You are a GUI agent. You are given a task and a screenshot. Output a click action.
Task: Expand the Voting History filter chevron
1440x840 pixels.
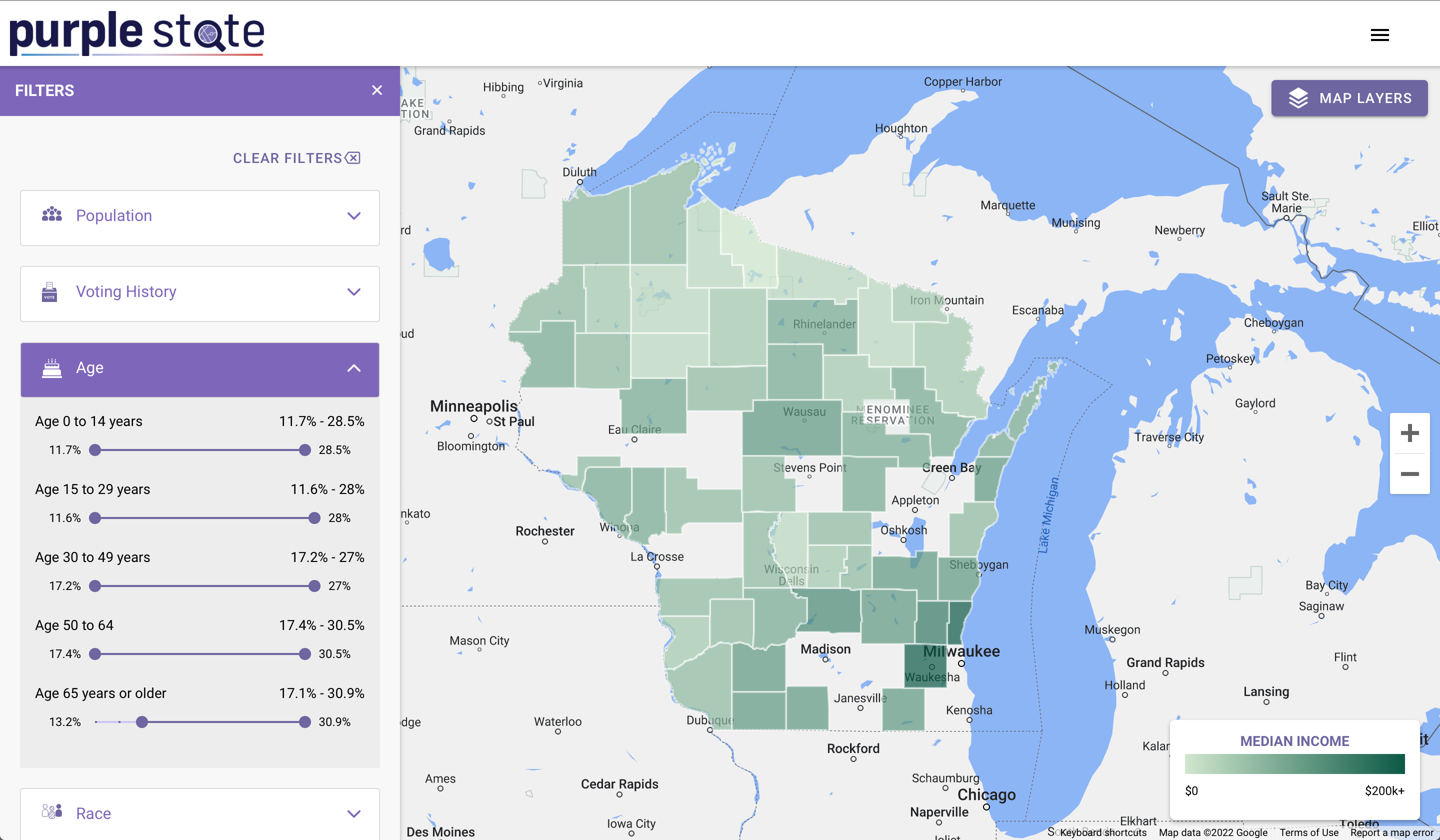tap(353, 291)
